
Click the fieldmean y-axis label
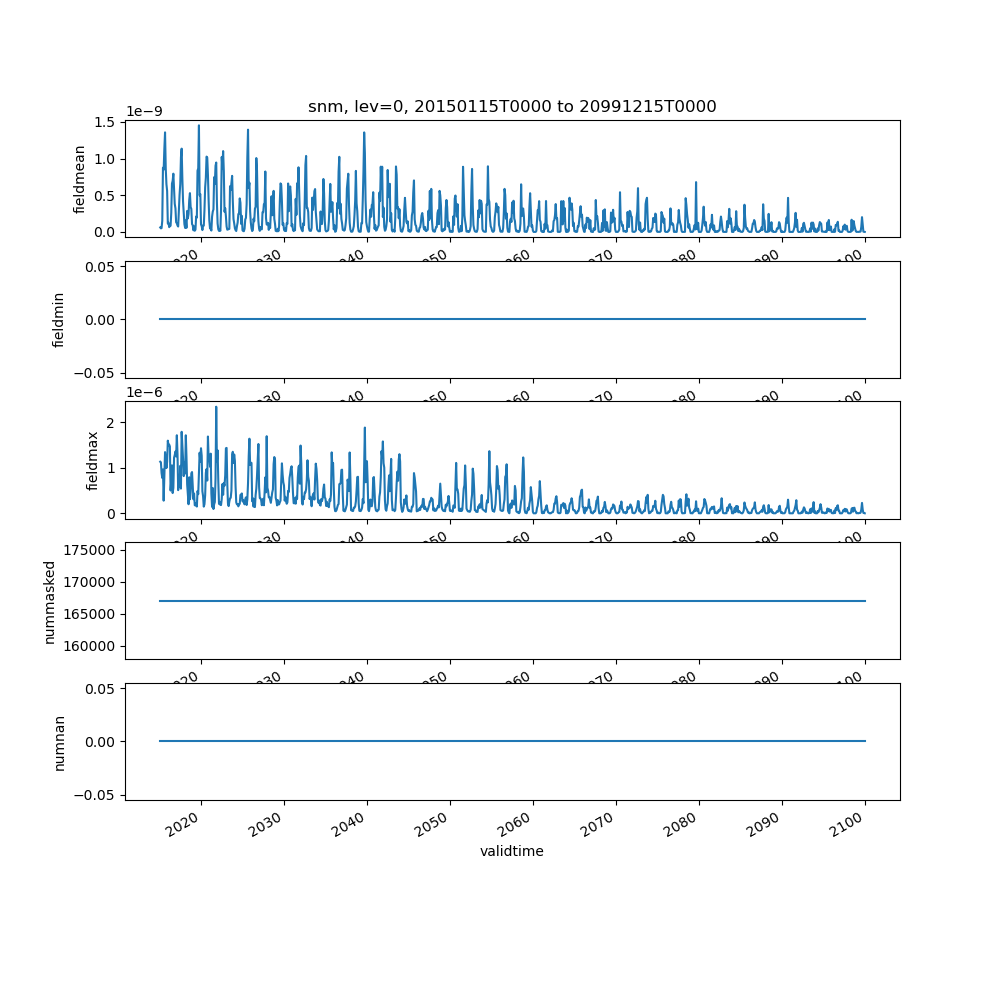tap(80, 179)
